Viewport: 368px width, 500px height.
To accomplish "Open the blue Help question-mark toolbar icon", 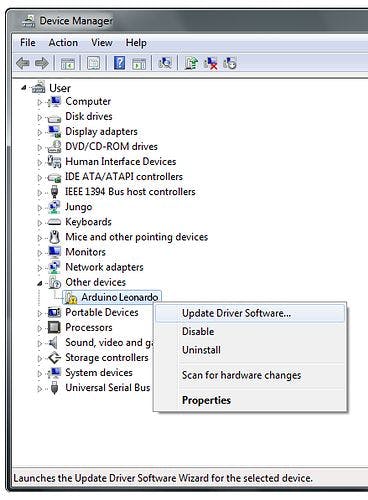I will (119, 63).
